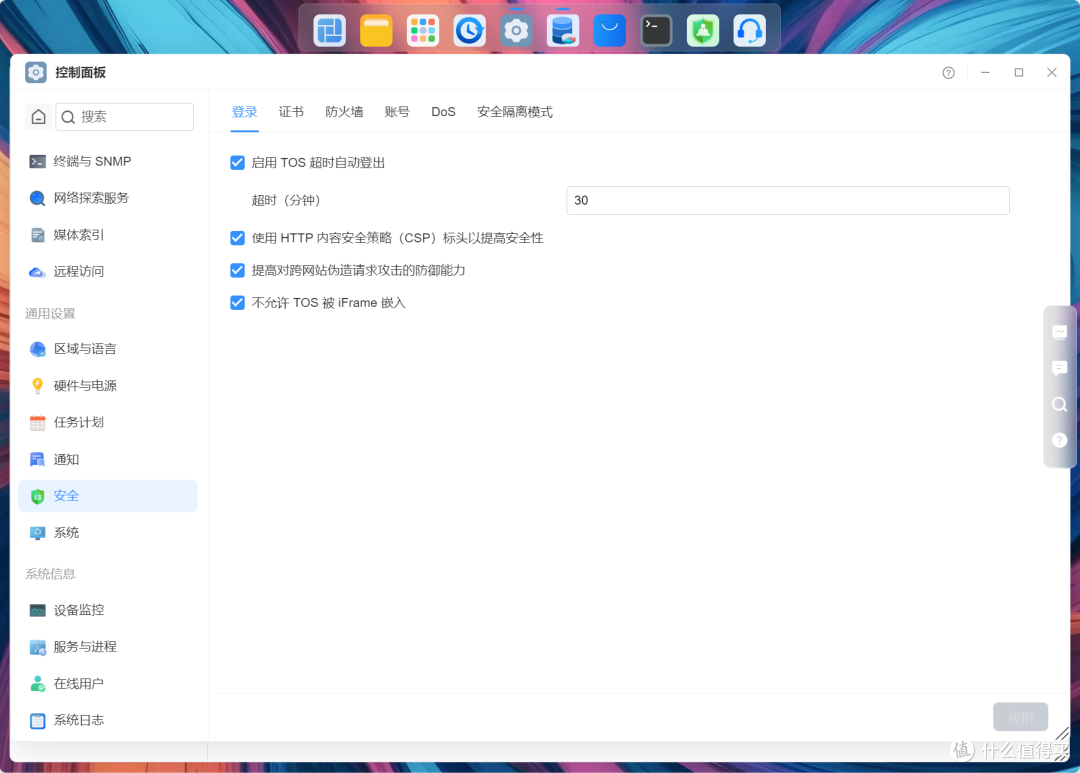Screen dimensions: 1080x773
Task: Open 硬件与电源 settings
Action: point(107,386)
